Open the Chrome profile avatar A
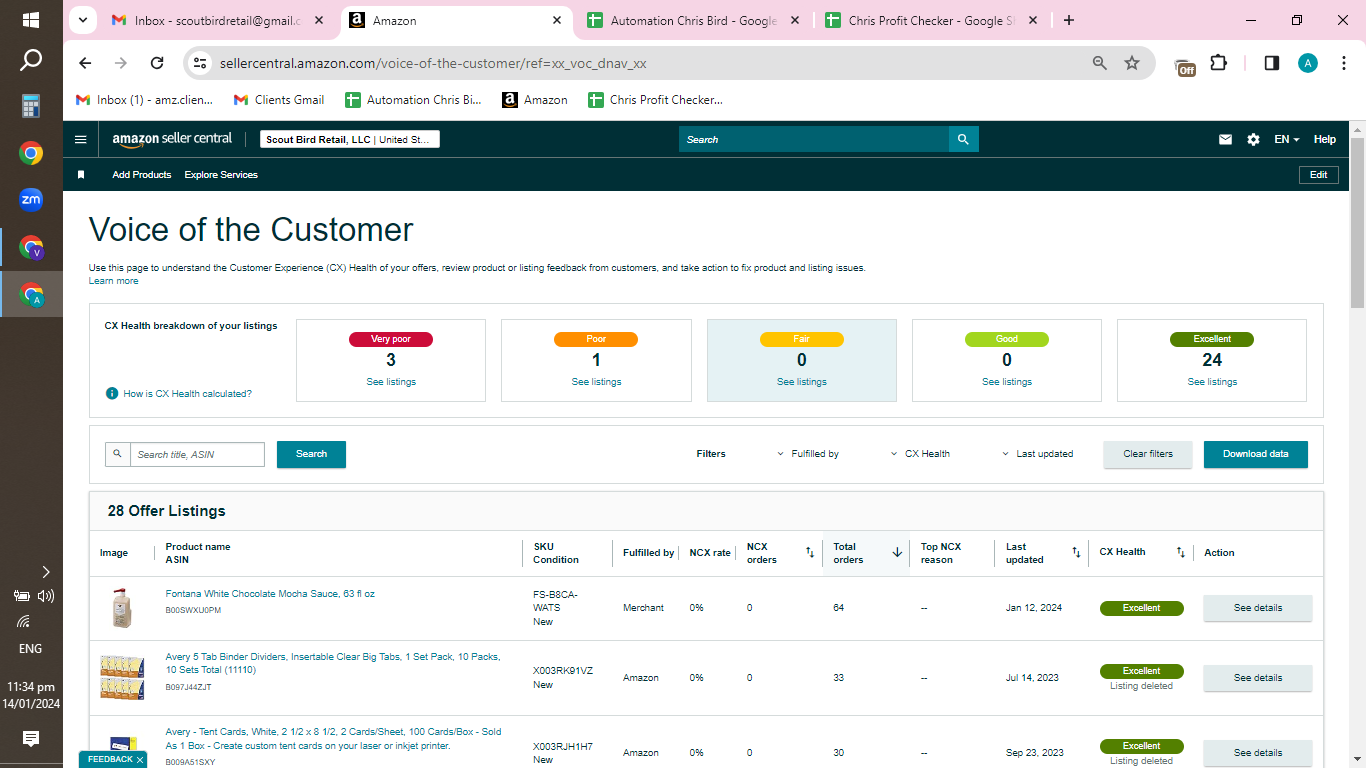 (1308, 63)
